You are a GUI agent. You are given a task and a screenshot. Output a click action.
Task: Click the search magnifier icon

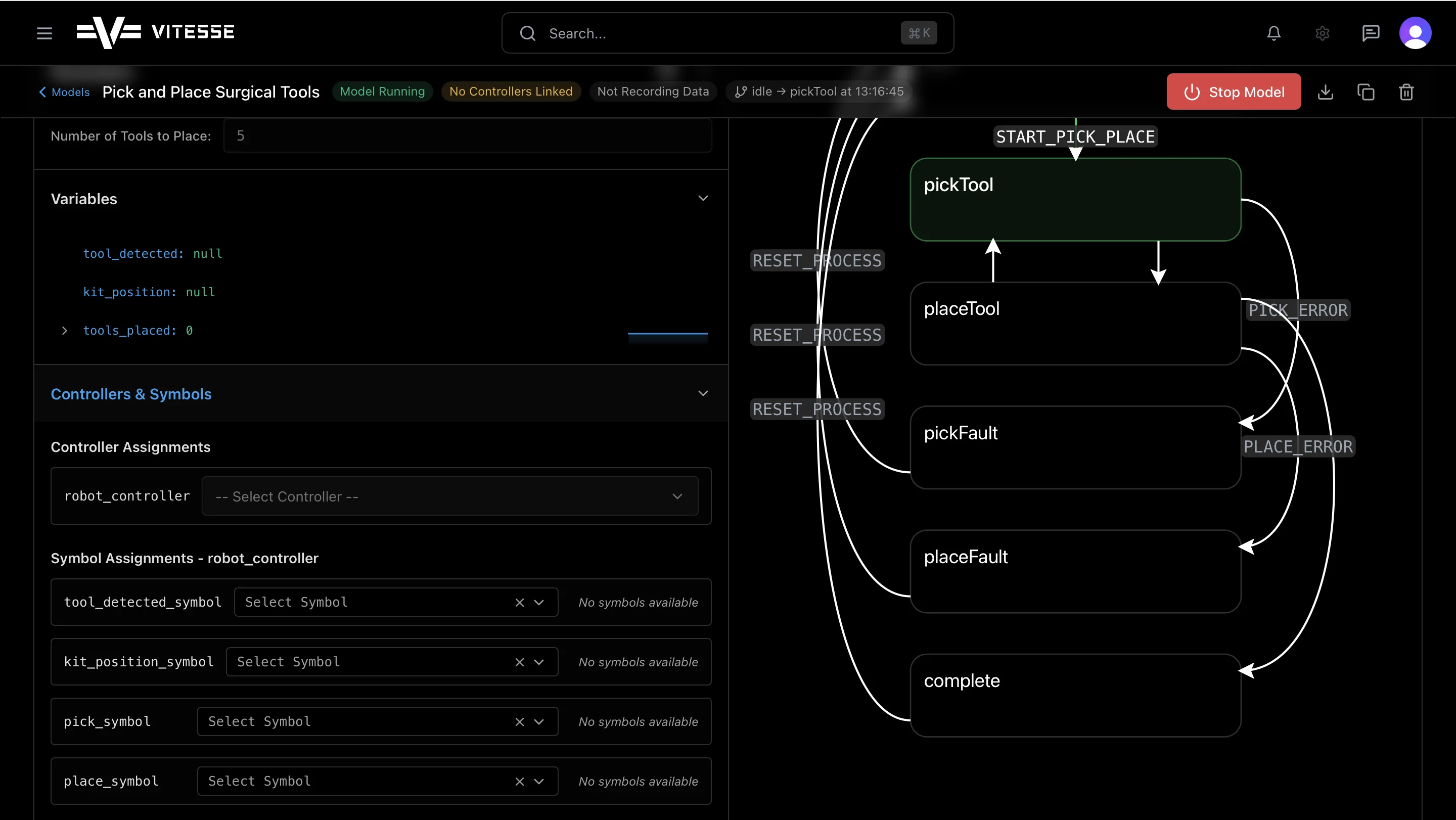click(527, 33)
